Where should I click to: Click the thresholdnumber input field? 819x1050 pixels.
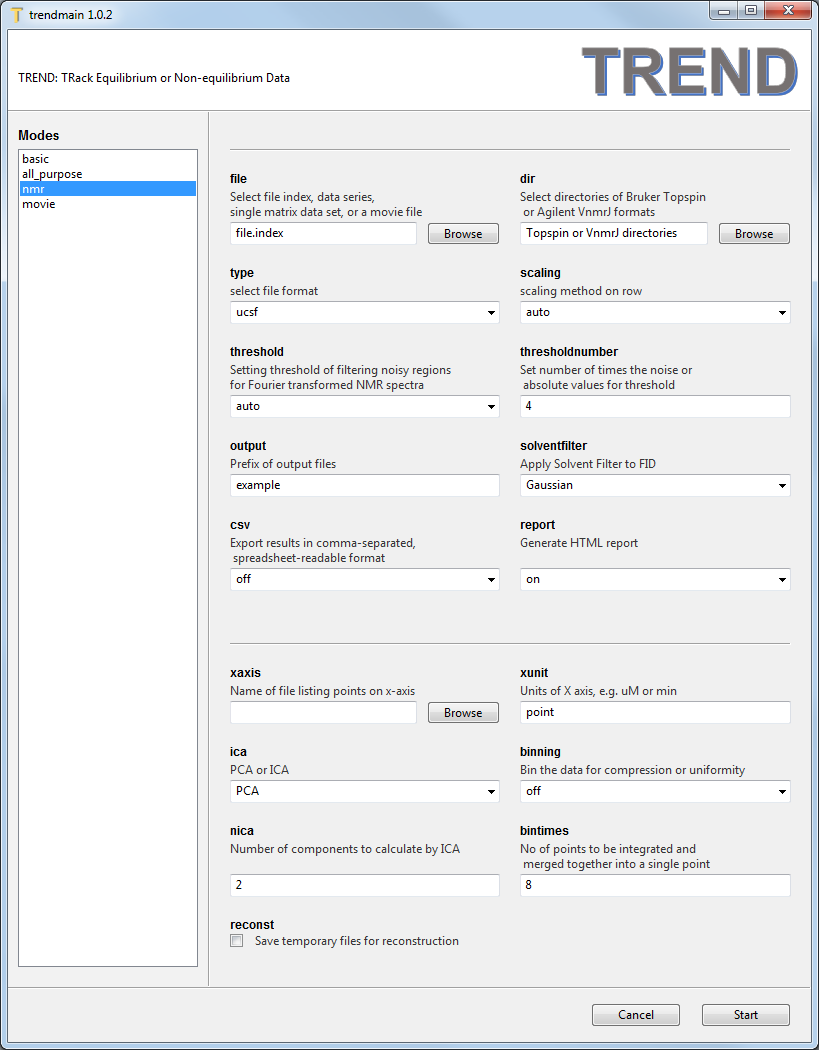[x=654, y=407]
